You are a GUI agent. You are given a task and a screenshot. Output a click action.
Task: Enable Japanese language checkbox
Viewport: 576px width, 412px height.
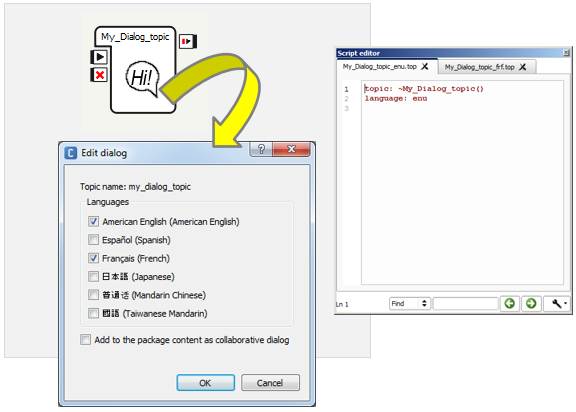pos(93,277)
